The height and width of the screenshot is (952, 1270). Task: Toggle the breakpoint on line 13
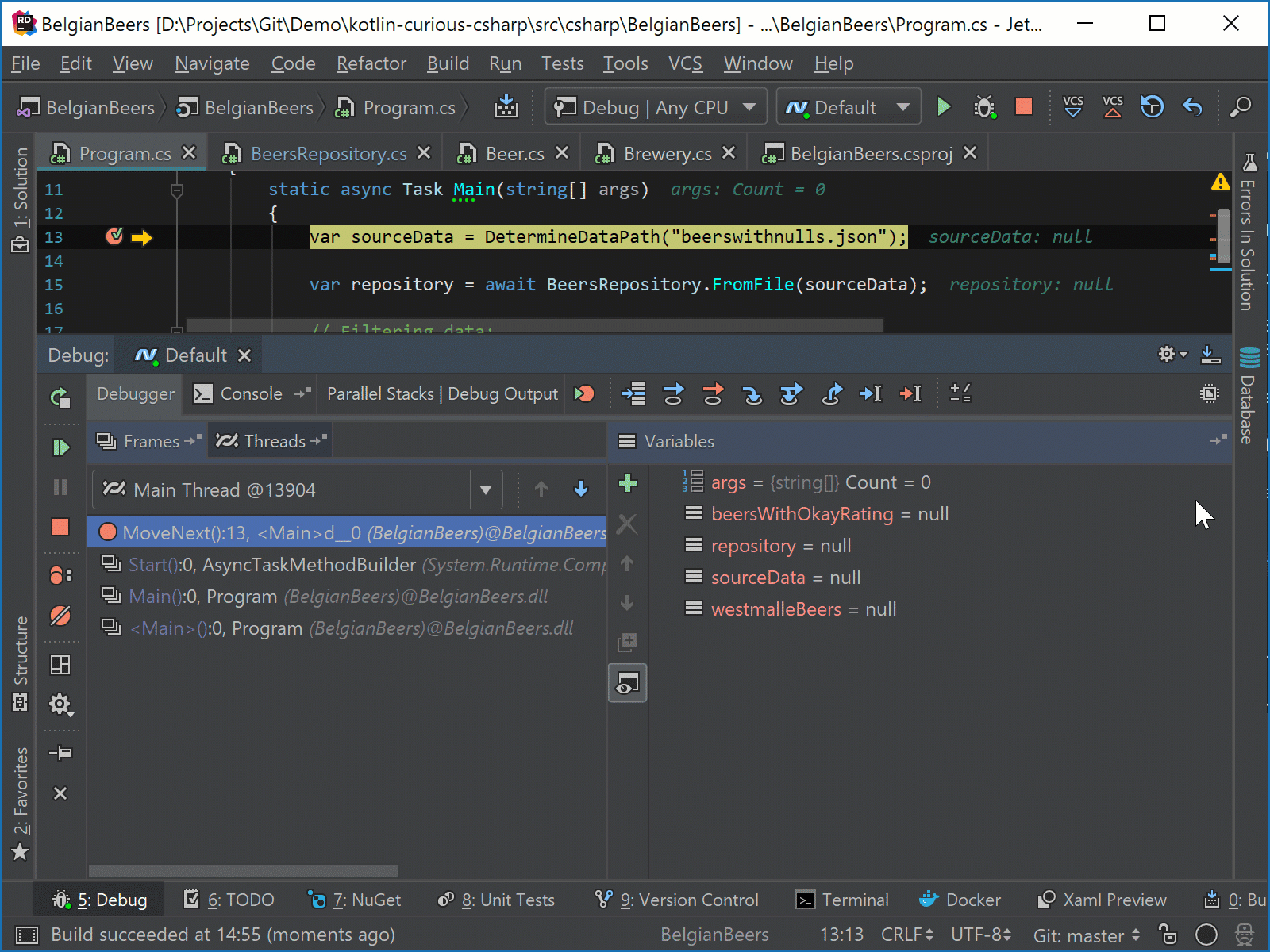tap(114, 236)
